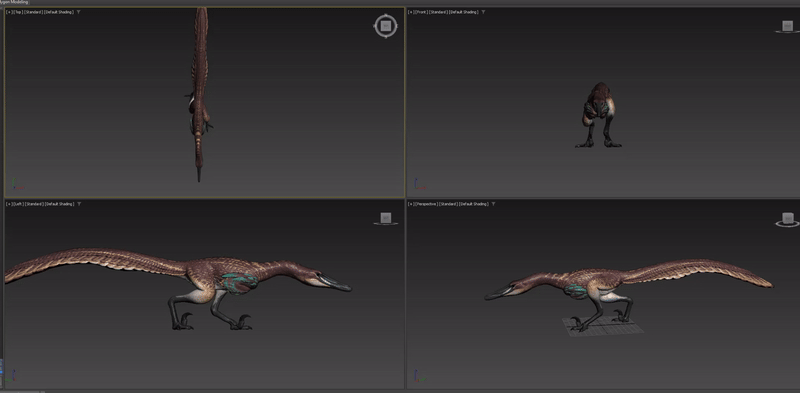Open the Perspective viewport [+] general menu

click(x=411, y=204)
